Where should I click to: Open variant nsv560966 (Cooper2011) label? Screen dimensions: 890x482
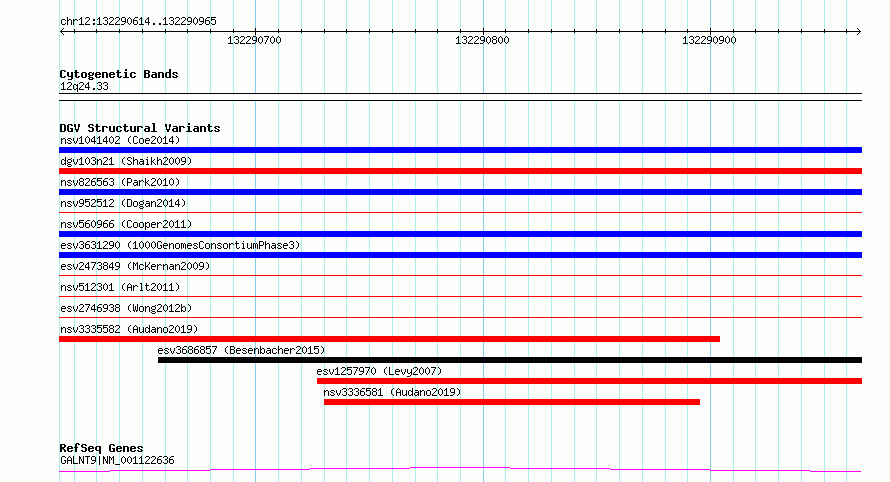pyautogui.click(x=126, y=224)
